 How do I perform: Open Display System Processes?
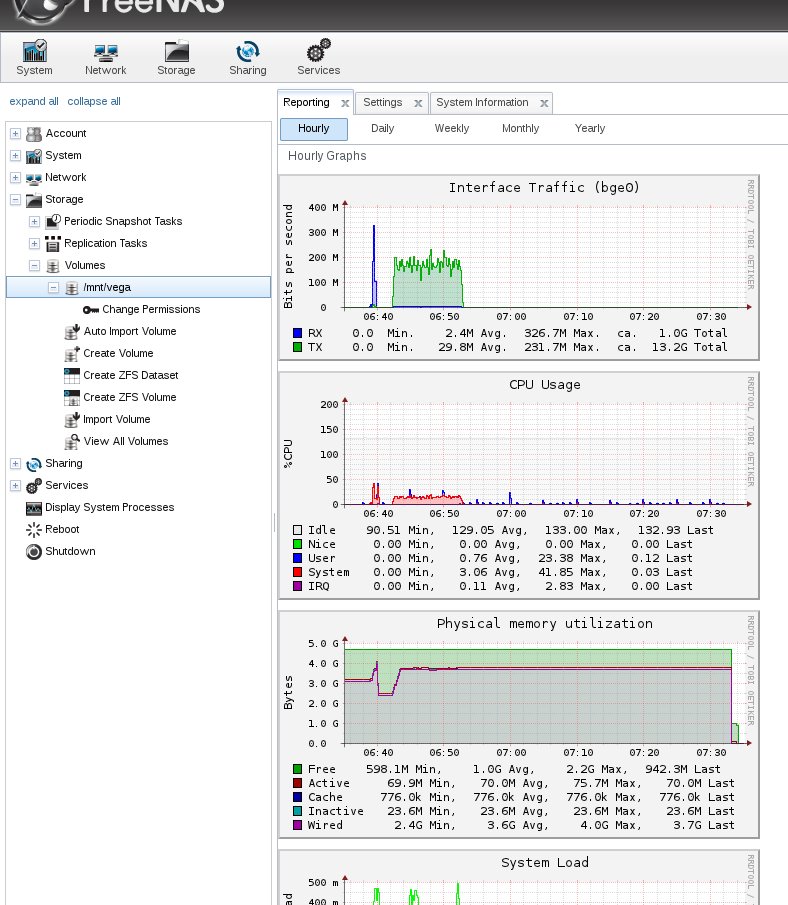110,507
